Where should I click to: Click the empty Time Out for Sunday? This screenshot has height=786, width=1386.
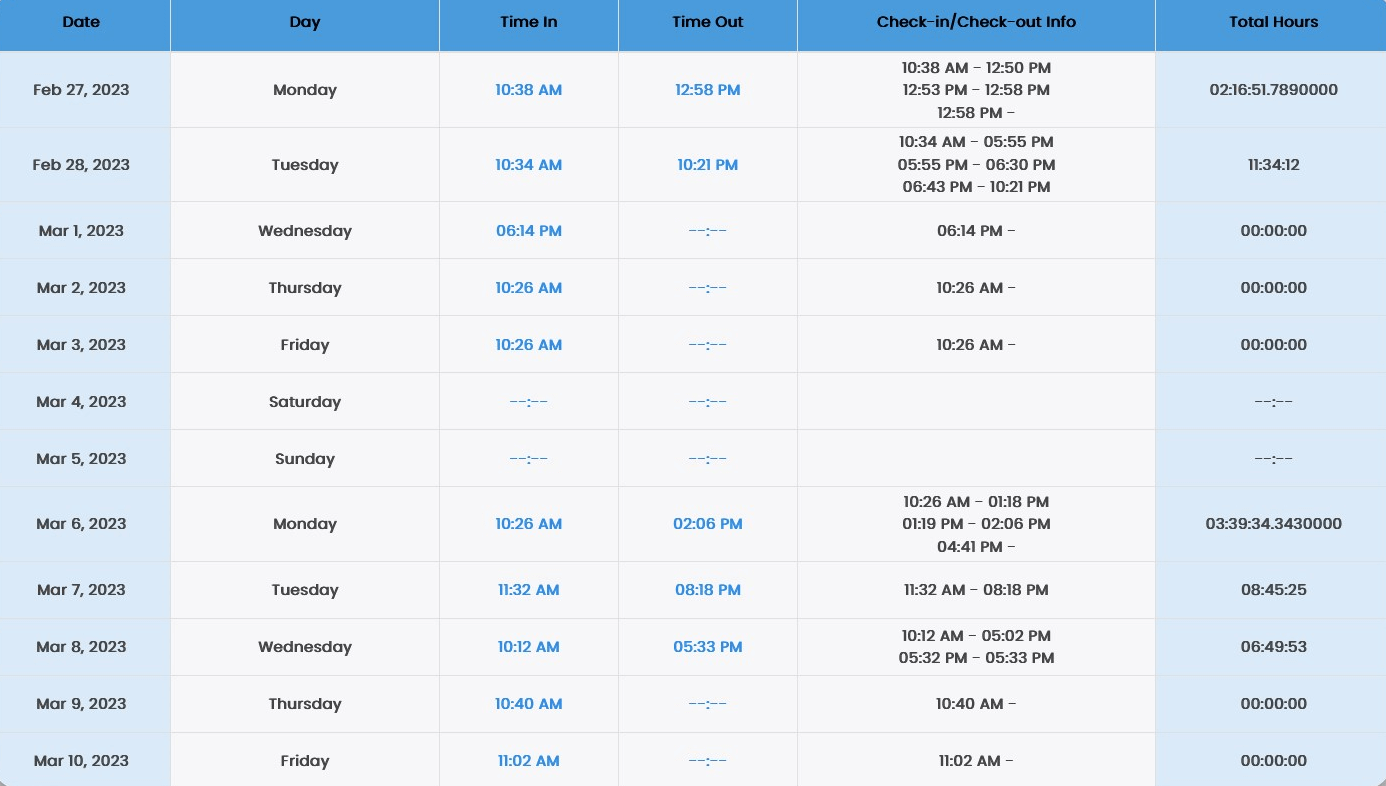click(708, 459)
